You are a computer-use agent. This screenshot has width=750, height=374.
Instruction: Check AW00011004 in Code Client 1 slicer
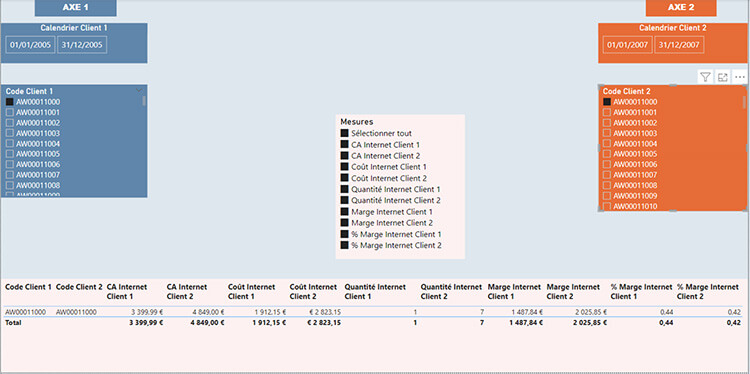(x=10, y=143)
